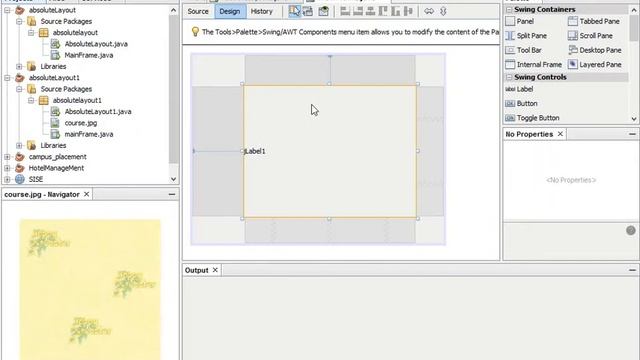640x360 pixels.
Task: Pick Split Pane from palette
Action: click(526, 36)
